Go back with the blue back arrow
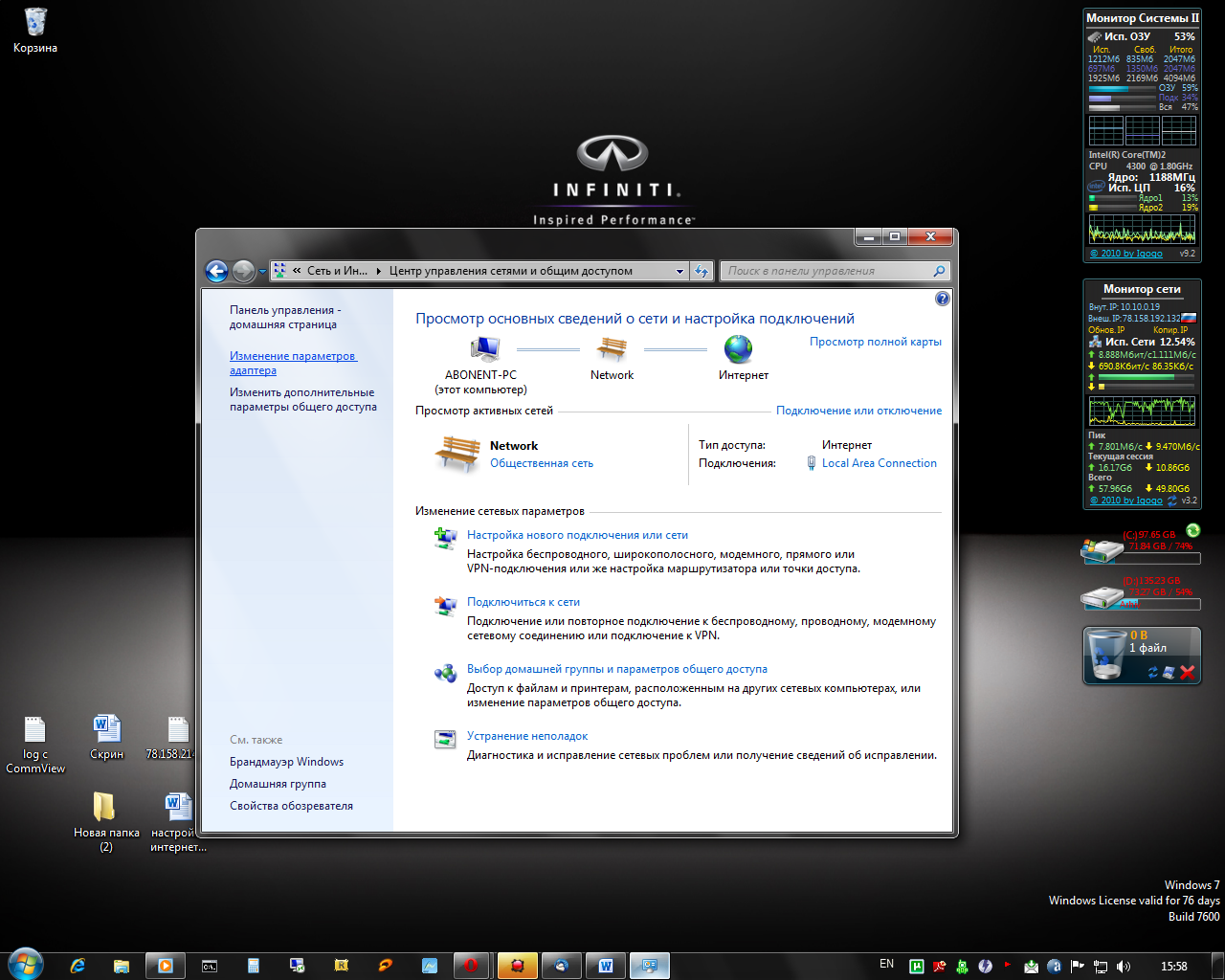 [217, 272]
